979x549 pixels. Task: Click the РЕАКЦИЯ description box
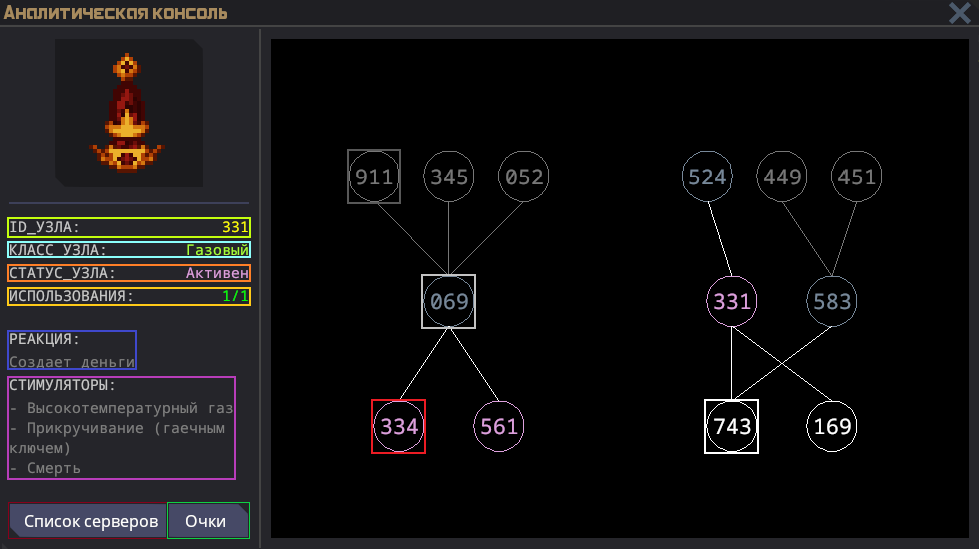coord(72,350)
